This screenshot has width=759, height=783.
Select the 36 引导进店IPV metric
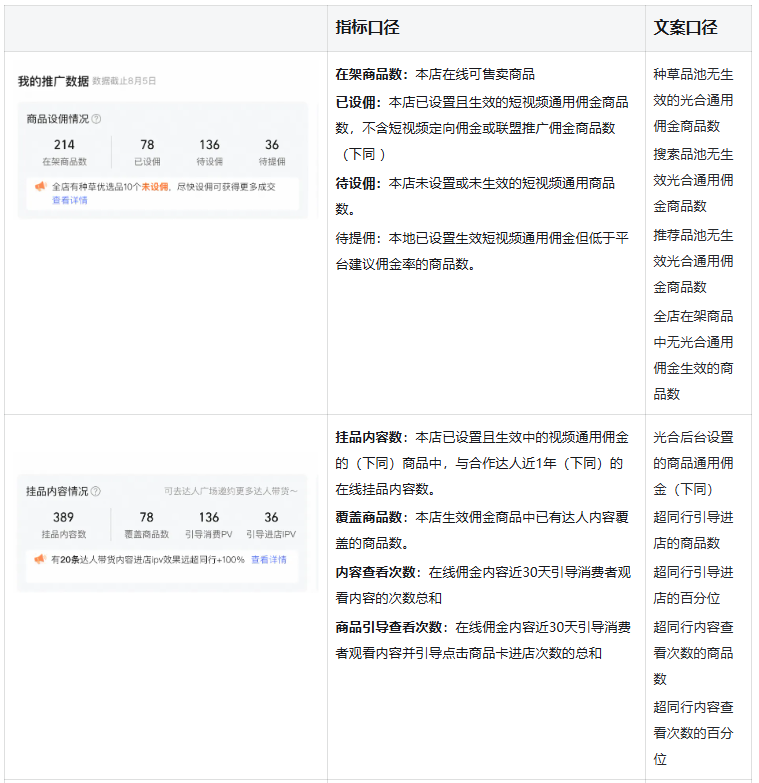point(272,524)
